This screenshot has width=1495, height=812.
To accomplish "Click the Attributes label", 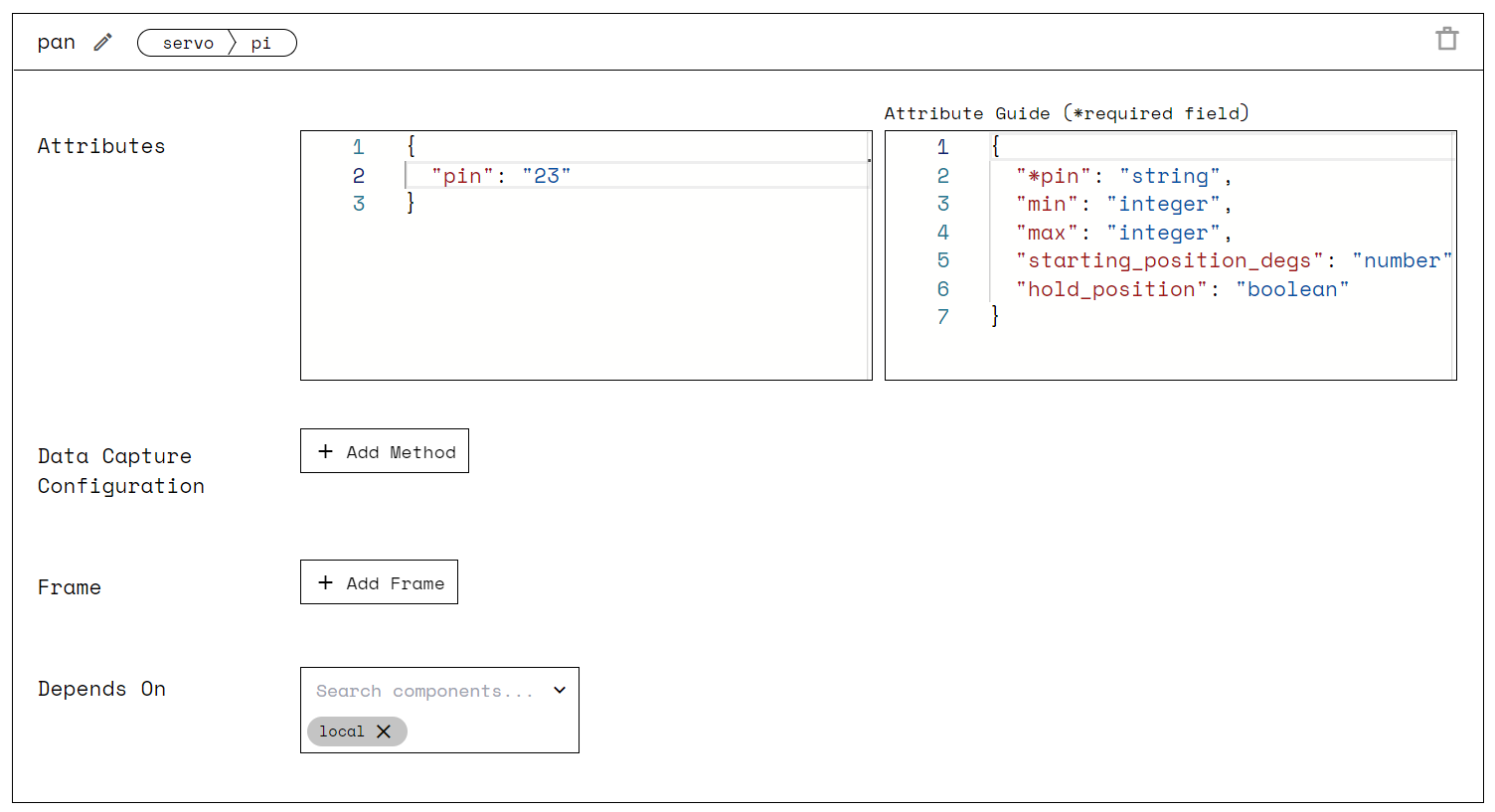I will tap(100, 145).
